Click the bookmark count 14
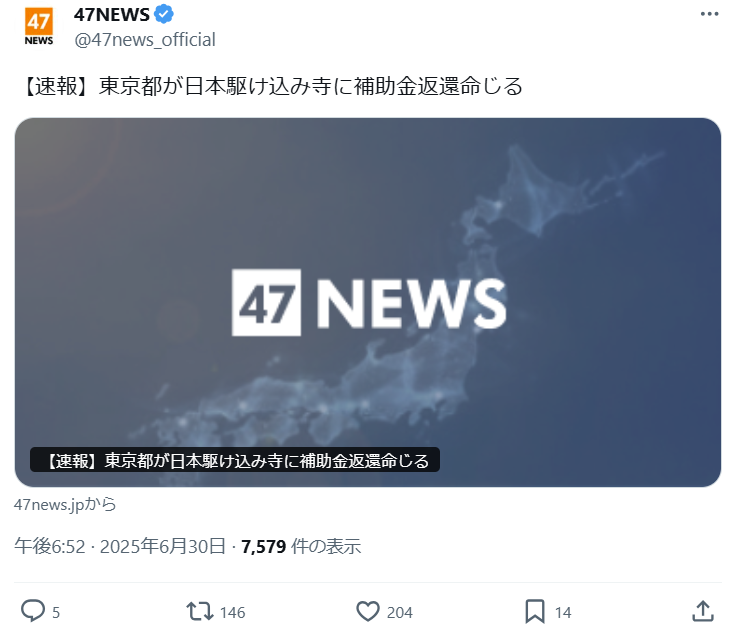The width and height of the screenshot is (736, 633). tap(563, 612)
